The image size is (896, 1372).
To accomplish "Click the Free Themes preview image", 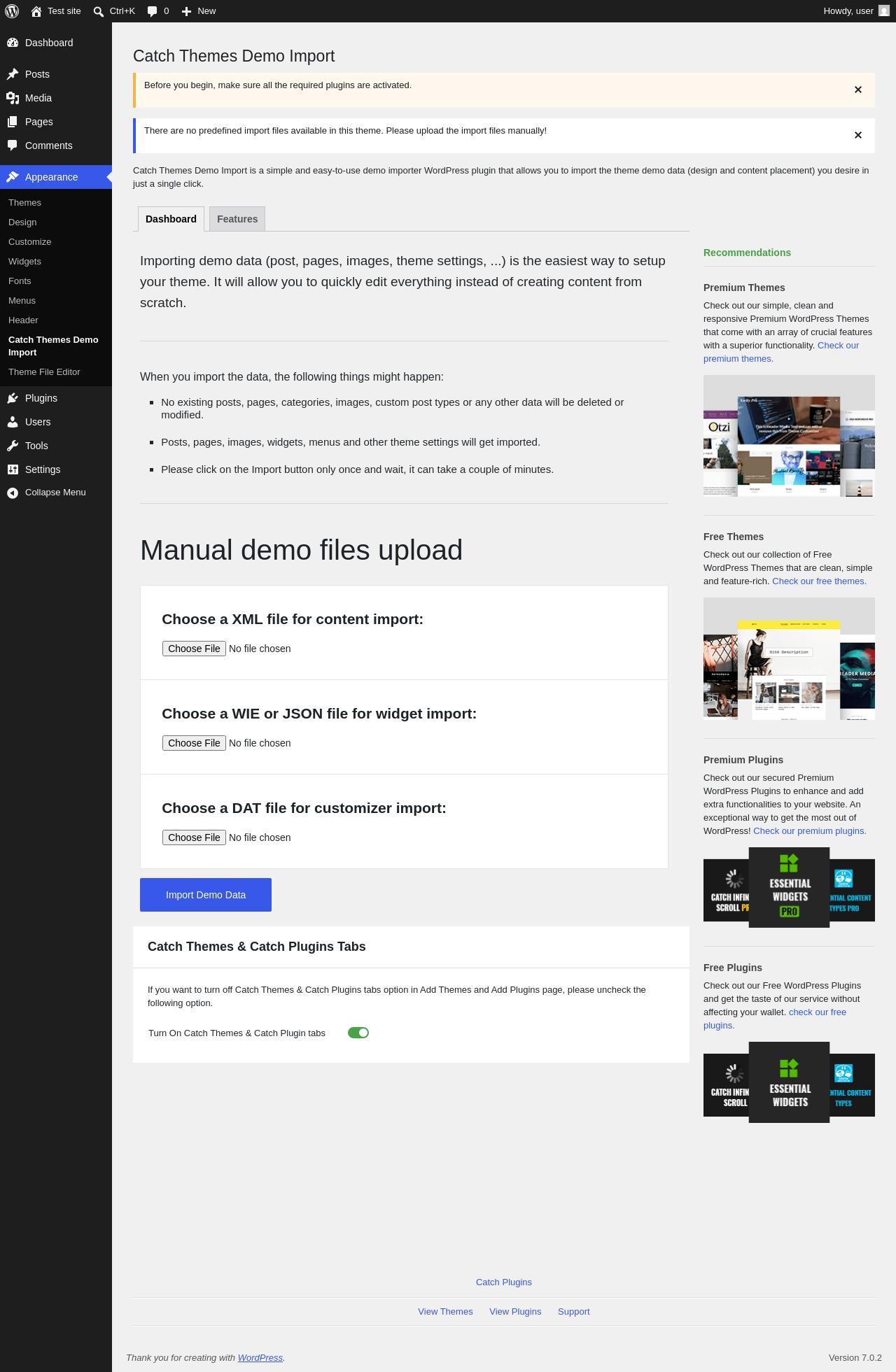I will (789, 659).
